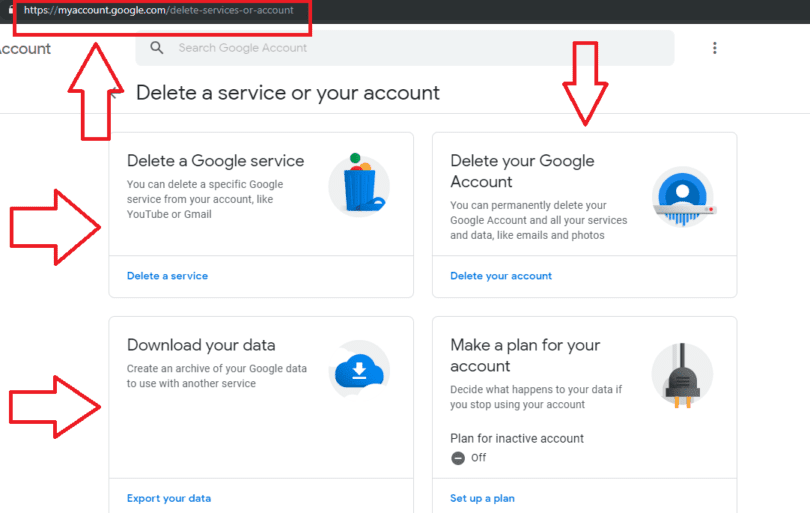Open the Set up a plan link
This screenshot has height=513, width=810.
[x=482, y=499]
